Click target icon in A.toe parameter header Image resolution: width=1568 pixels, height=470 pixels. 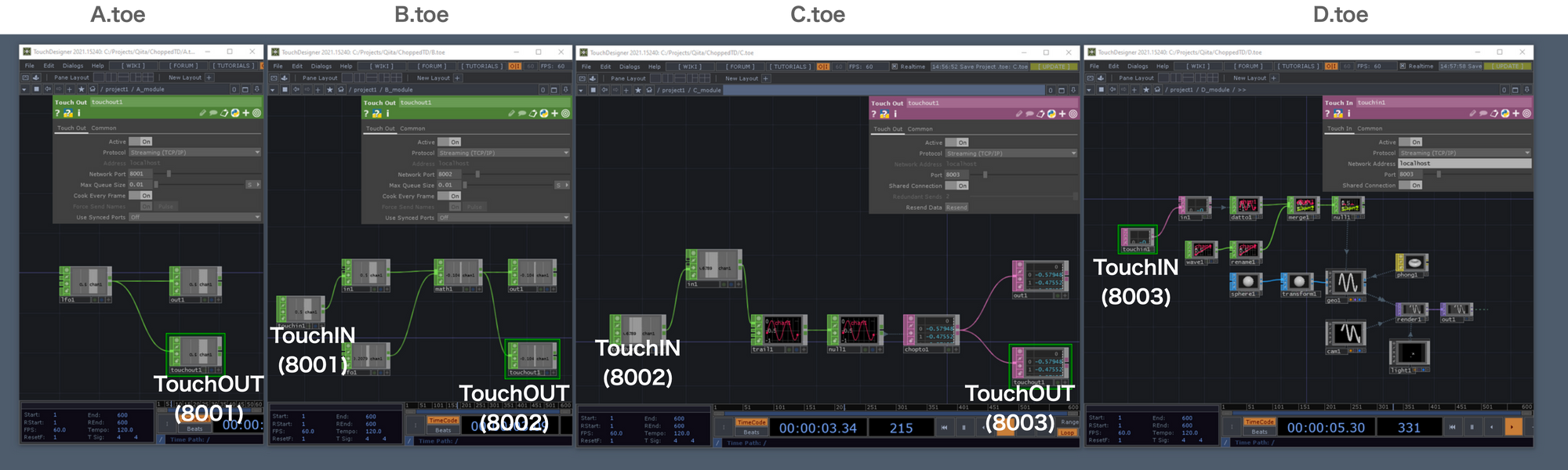point(256,113)
